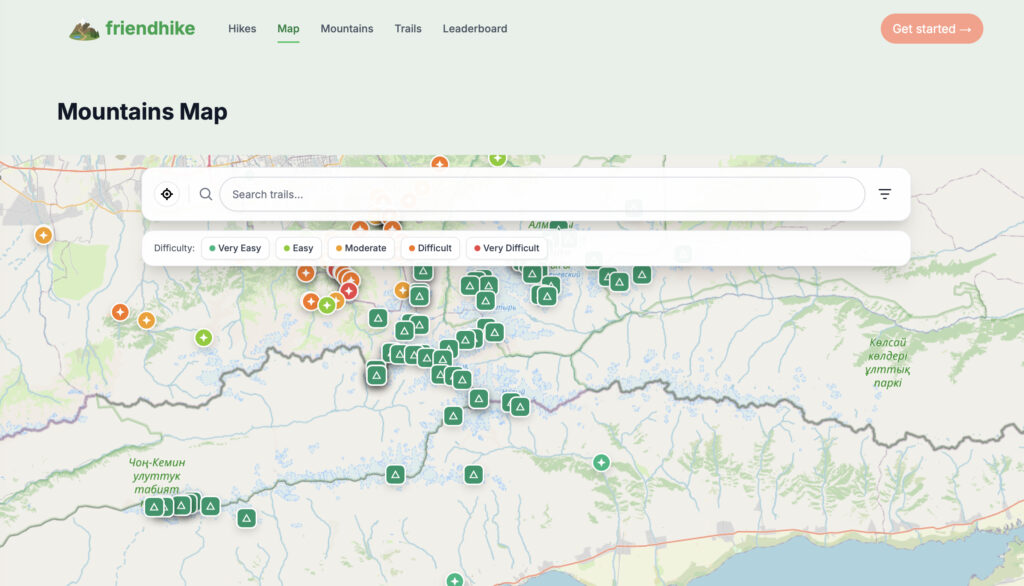Open the Trails navigation link
This screenshot has width=1024, height=586.
click(x=408, y=29)
